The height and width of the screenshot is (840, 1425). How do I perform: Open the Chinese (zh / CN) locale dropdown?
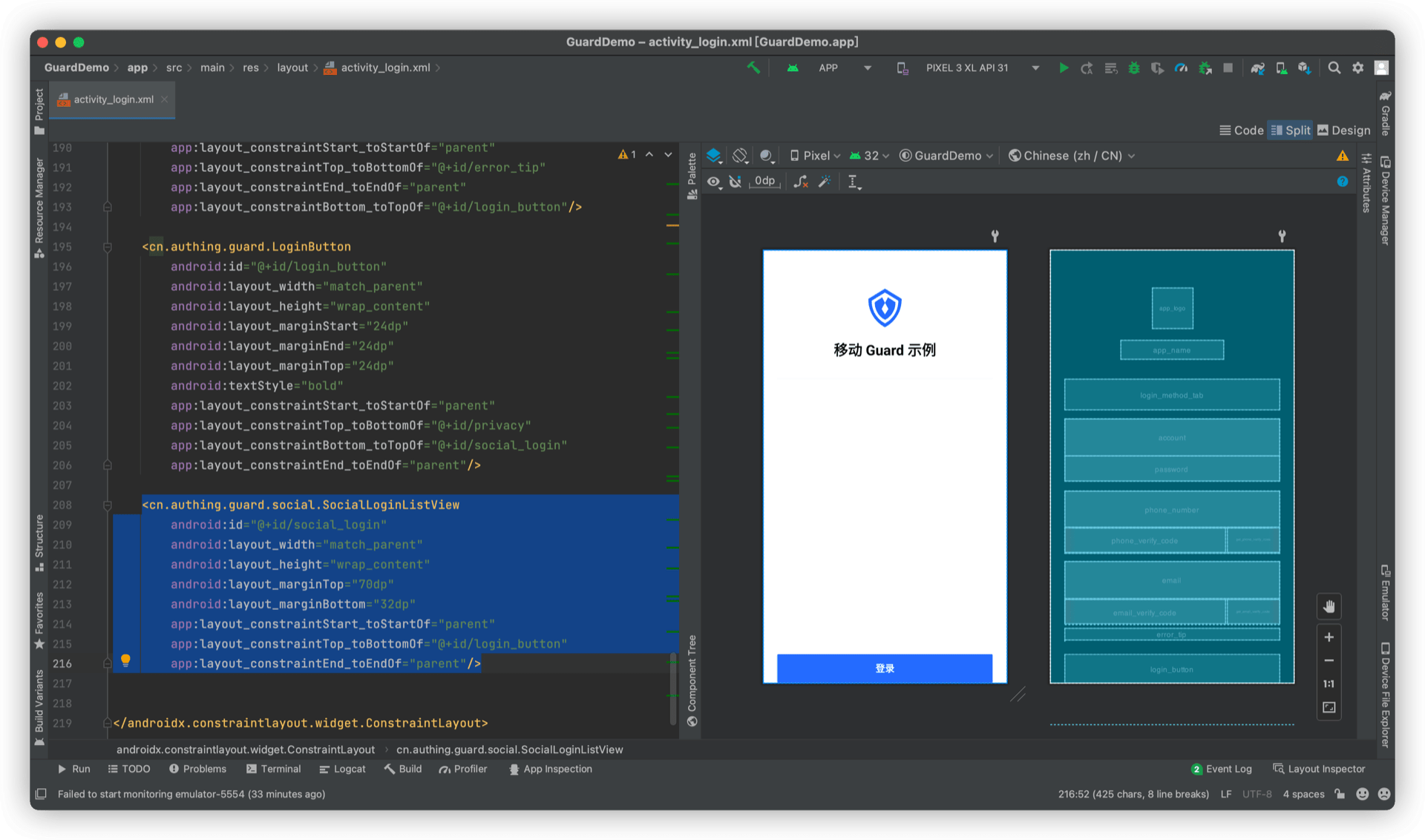[1072, 156]
